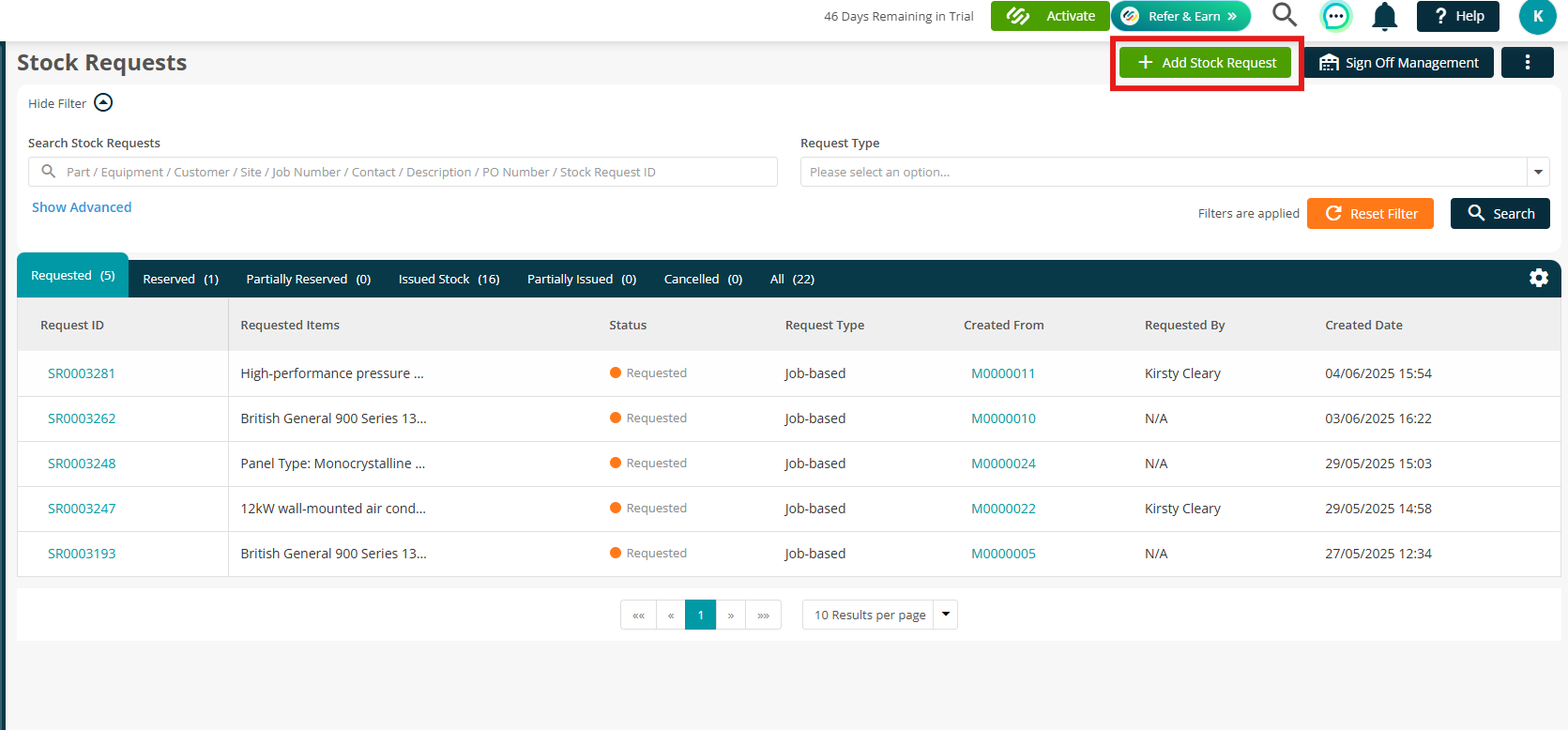Open the Request Type dropdown
Screen dimensions: 1568x730
click(1175, 172)
